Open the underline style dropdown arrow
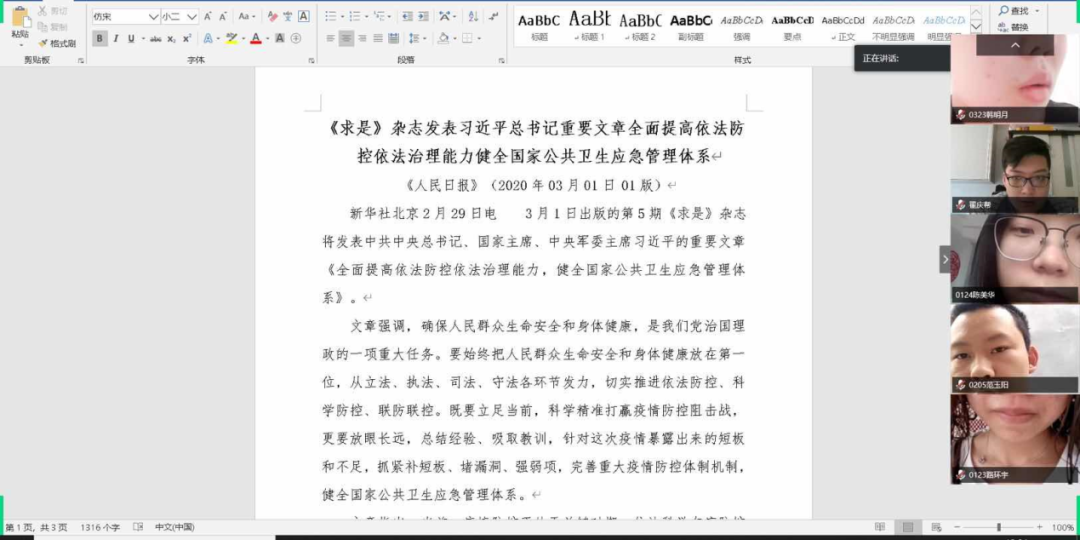The width and height of the screenshot is (1080, 540). 143,39
